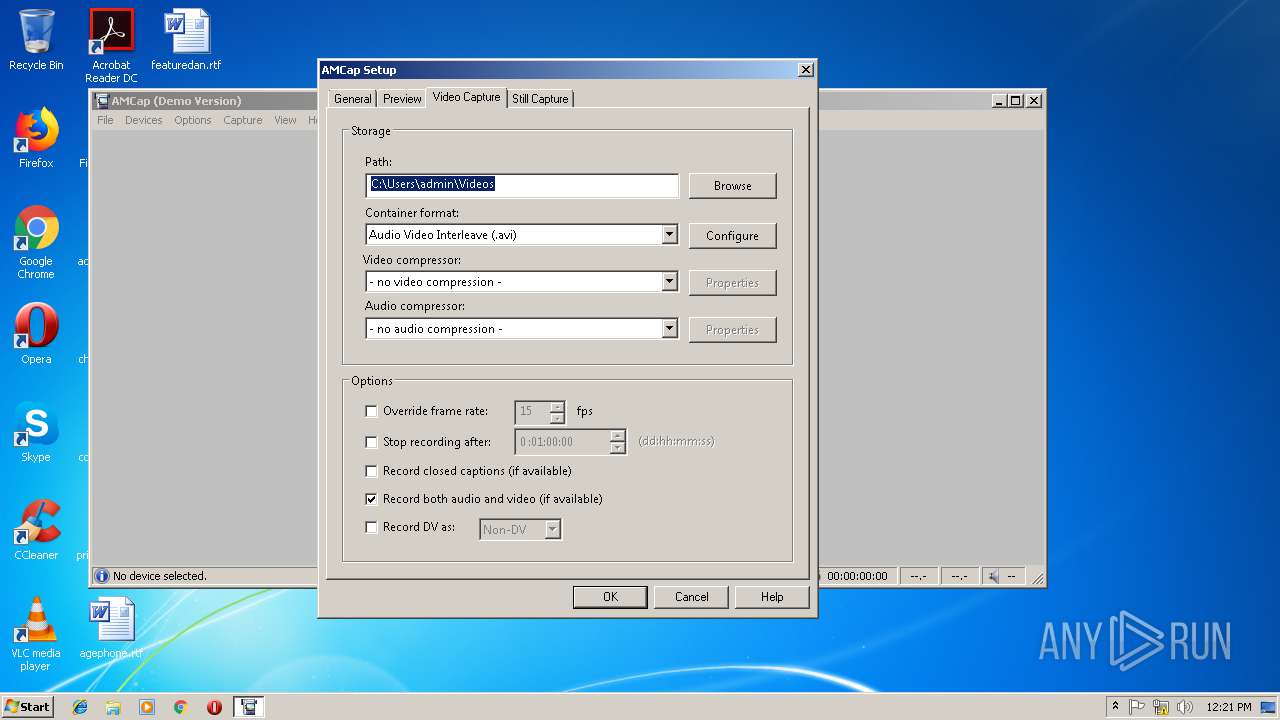This screenshot has width=1280, height=720.
Task: Enable Record closed captions checkbox
Action: pos(372,471)
